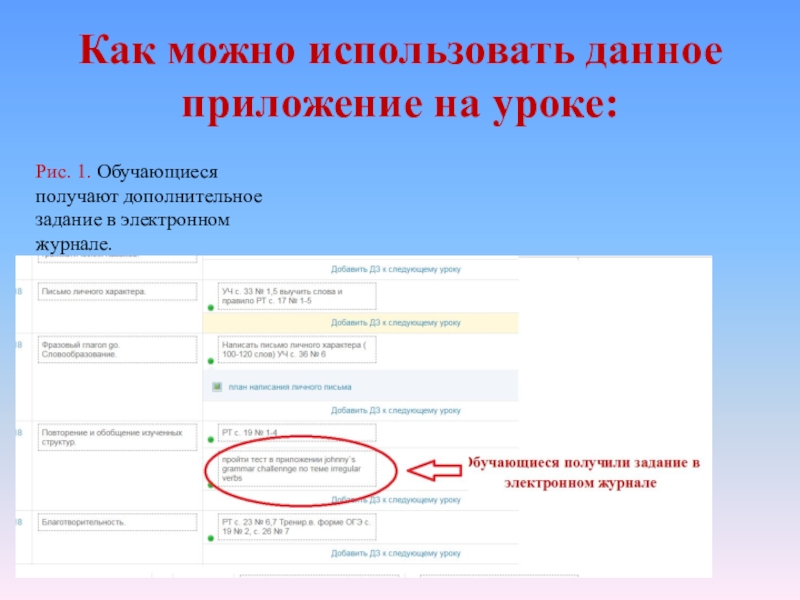
Task: Edit the homework 'РТ с. 23 № 6,7 Тренир.в. форме ОГЭ'
Action: coord(297,527)
